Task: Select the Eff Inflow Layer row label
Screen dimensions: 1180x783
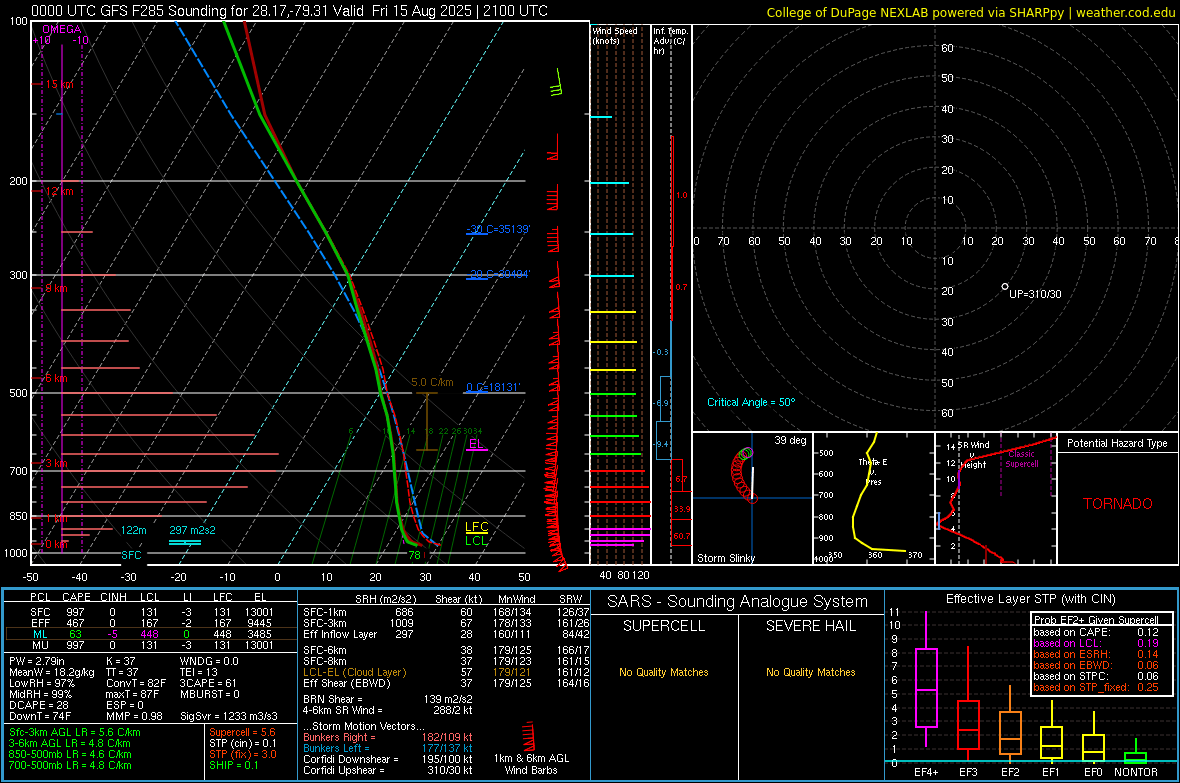Action: (340, 634)
